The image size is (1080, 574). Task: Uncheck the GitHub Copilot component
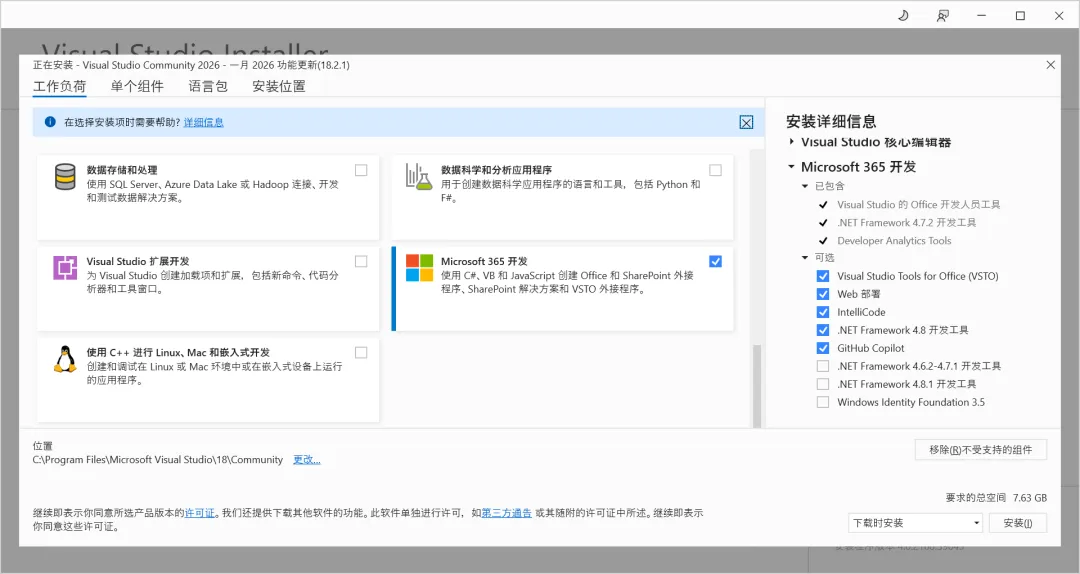tap(822, 348)
